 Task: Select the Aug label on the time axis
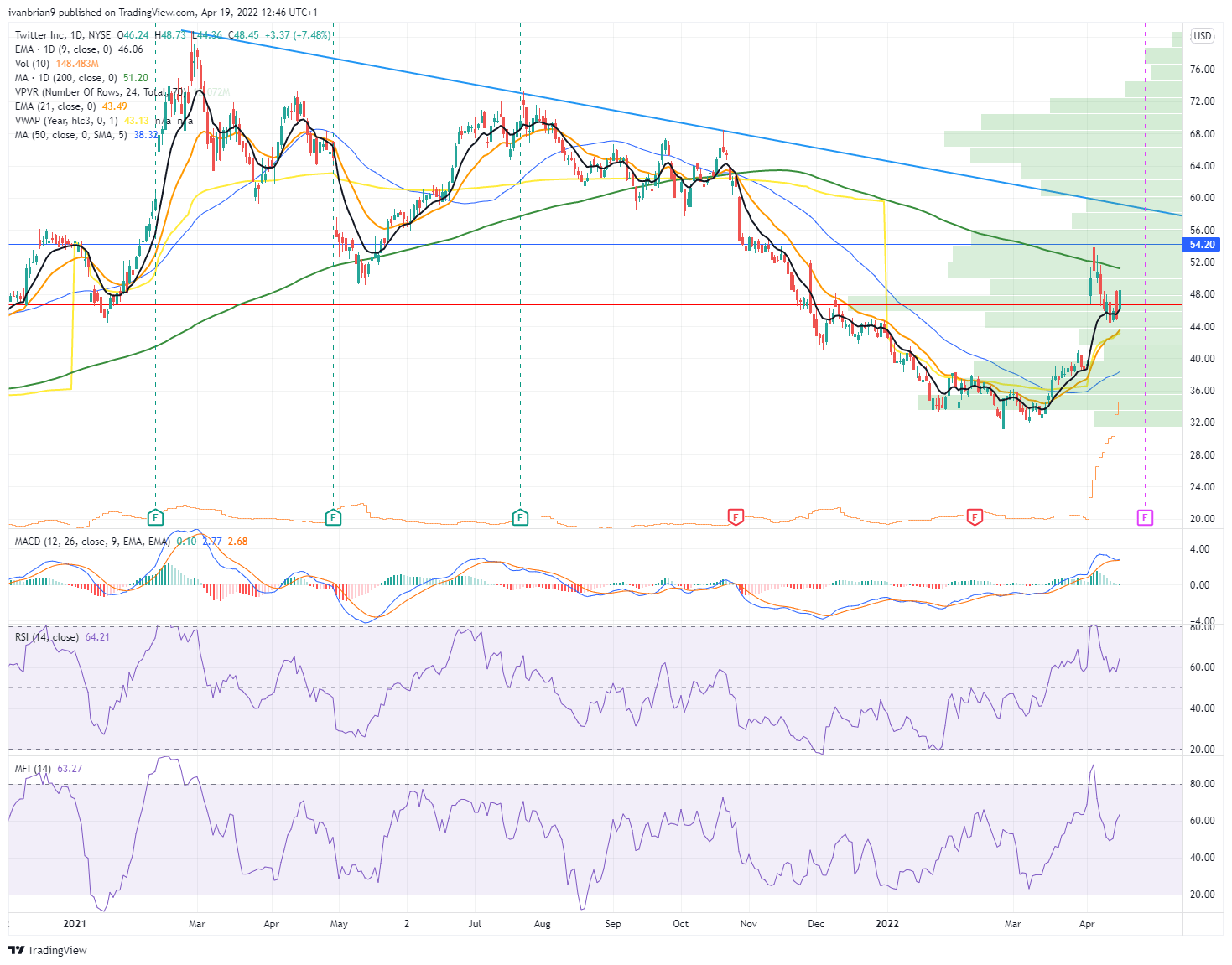click(542, 924)
